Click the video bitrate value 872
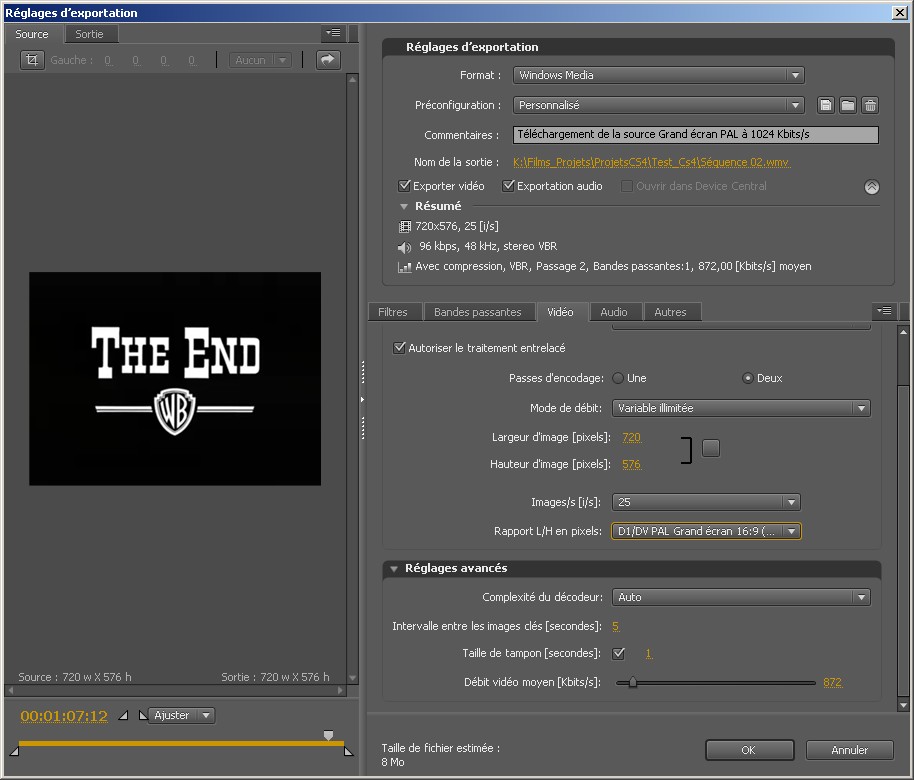The image size is (914, 780). point(832,682)
